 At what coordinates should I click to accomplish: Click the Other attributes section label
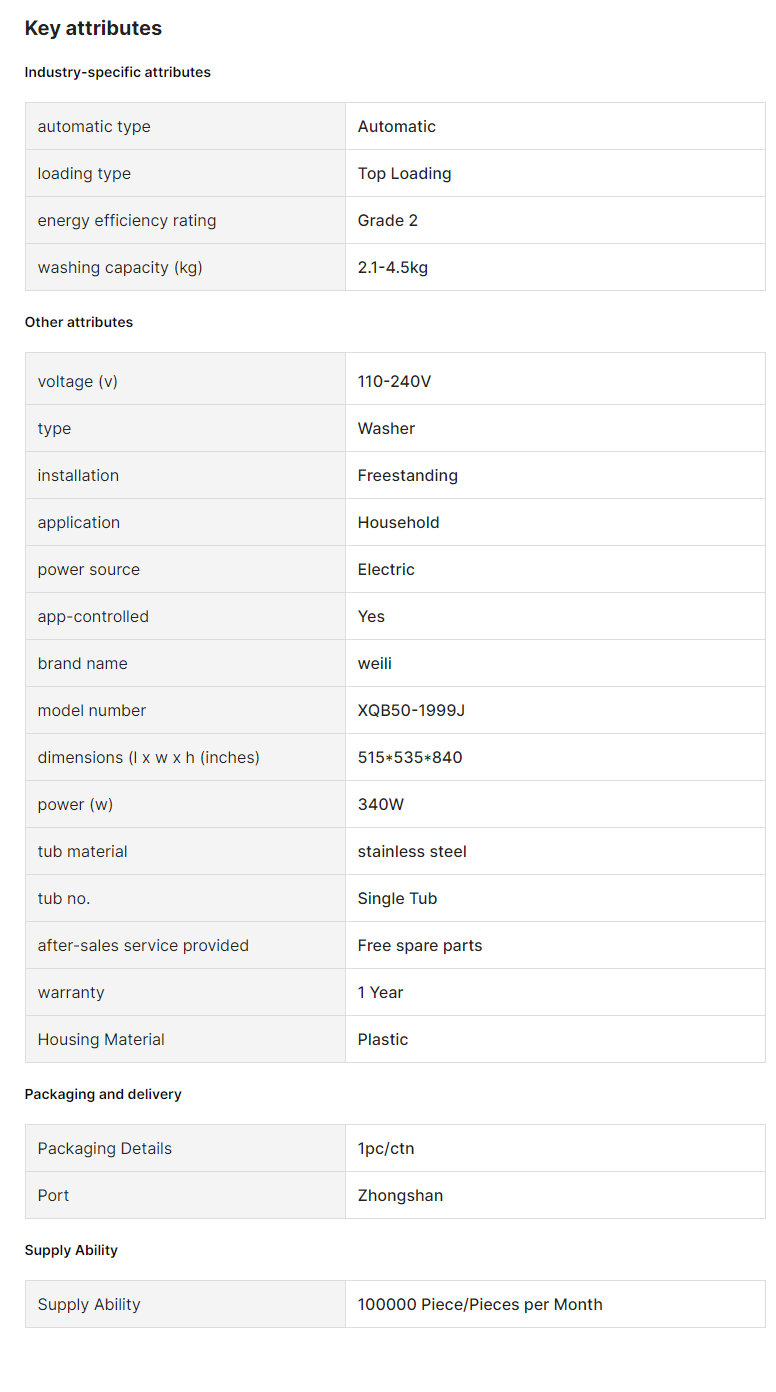[79, 322]
